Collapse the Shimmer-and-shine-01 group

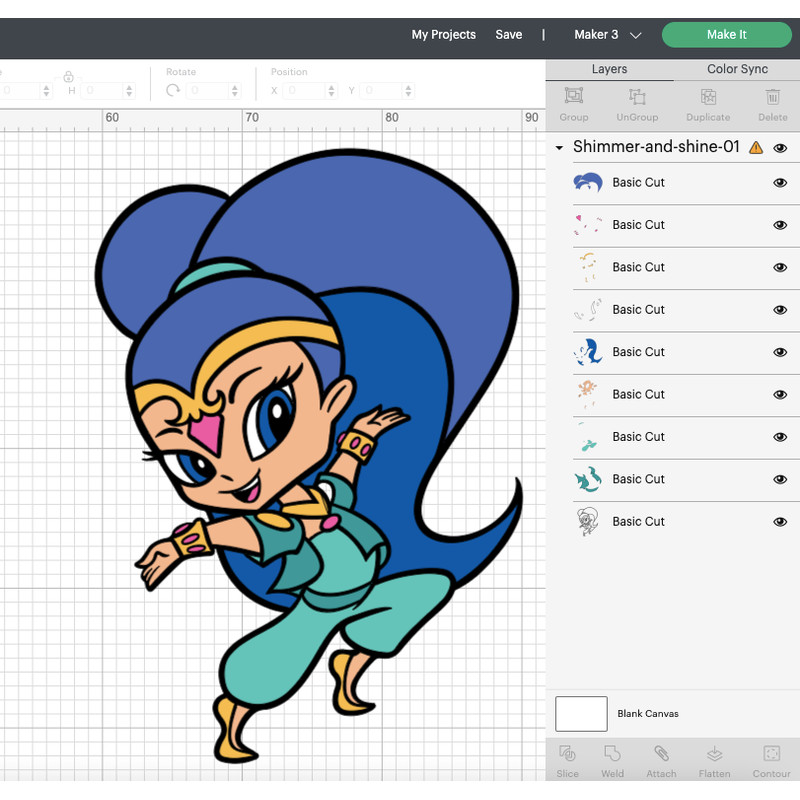coord(559,147)
